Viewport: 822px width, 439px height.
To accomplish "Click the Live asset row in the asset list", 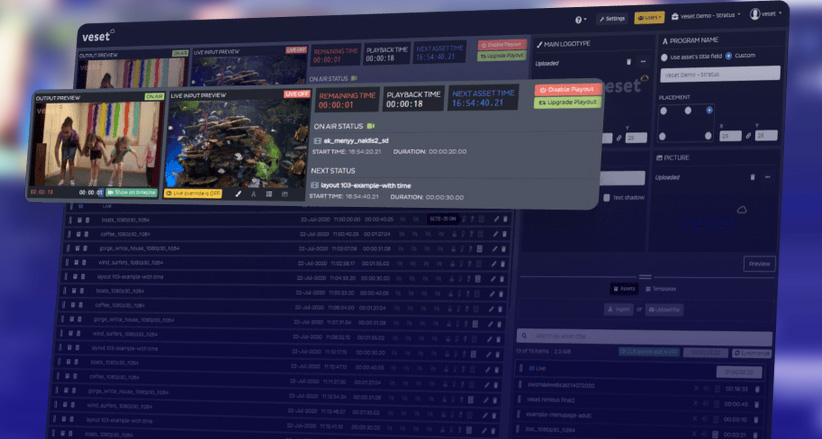I will pos(639,370).
